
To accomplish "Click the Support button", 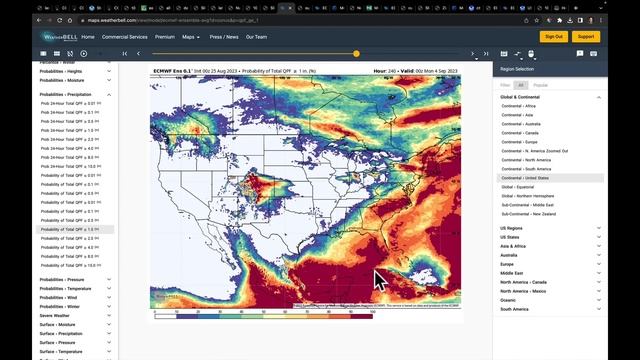I will pos(586,37).
